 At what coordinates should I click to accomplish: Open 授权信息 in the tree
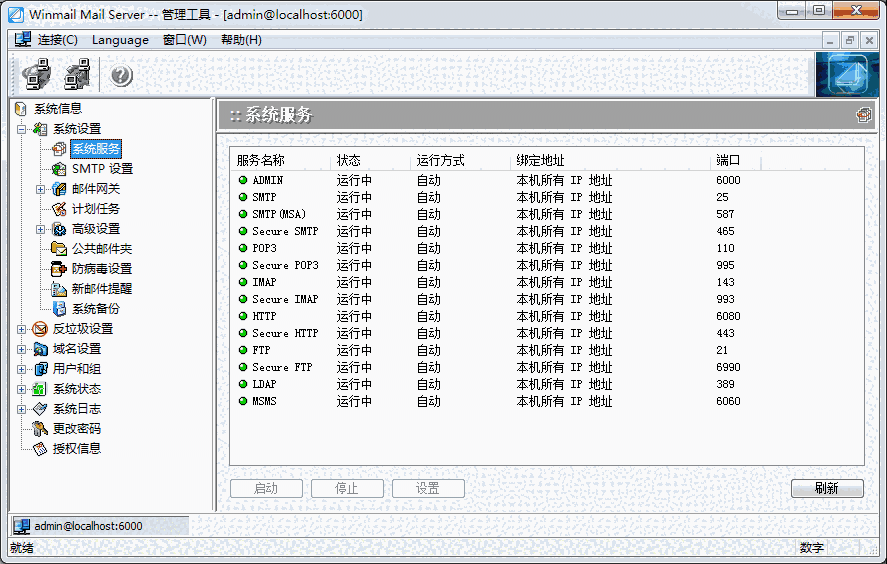pyautogui.click(x=76, y=449)
